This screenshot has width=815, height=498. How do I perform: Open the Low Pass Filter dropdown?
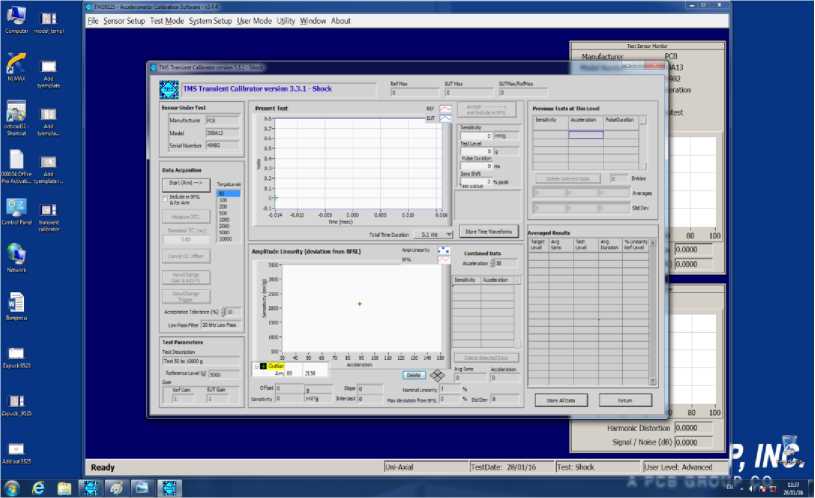[217, 325]
